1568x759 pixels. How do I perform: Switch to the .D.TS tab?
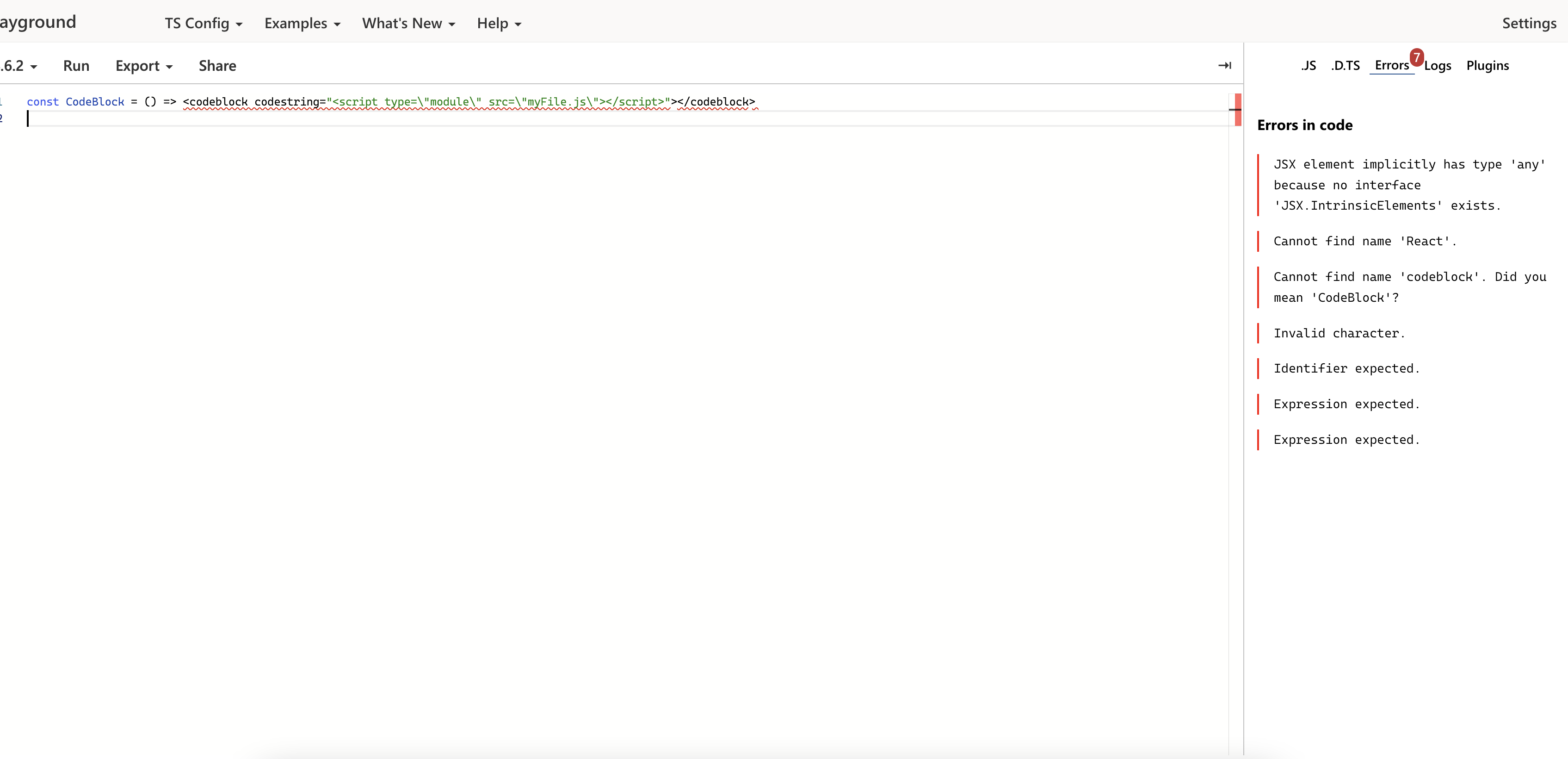coord(1345,65)
